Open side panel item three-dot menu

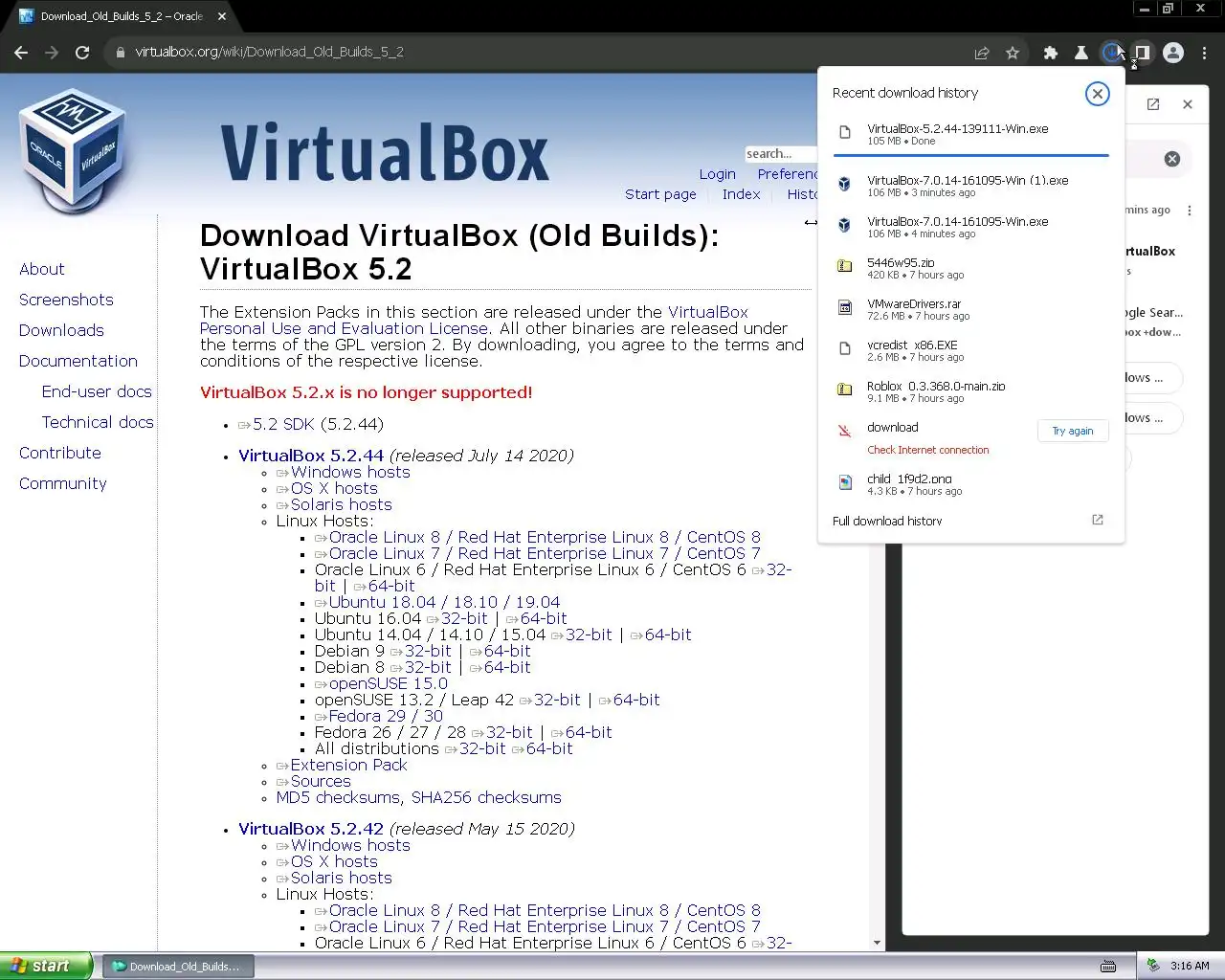[1190, 211]
